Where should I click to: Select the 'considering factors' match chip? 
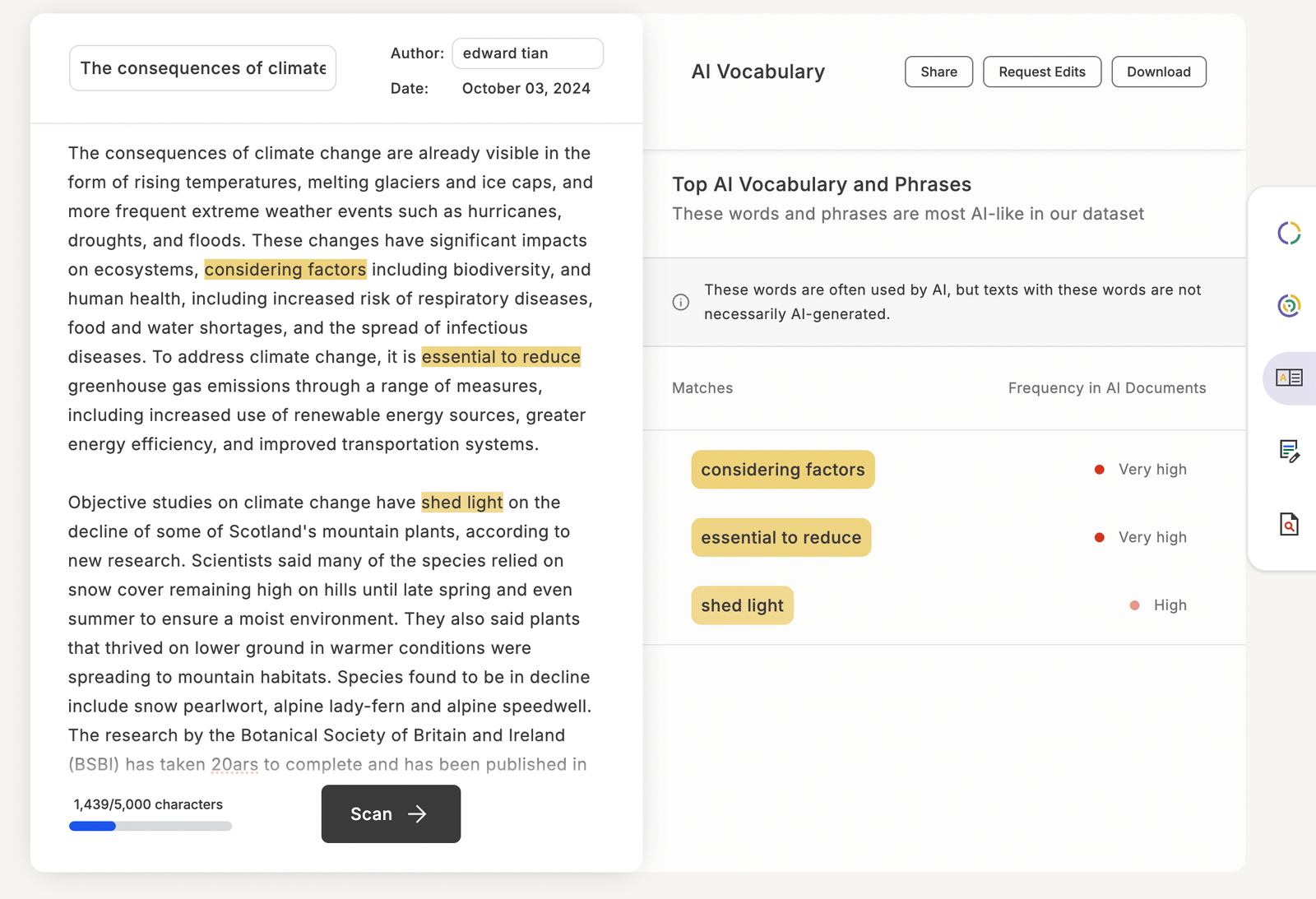pos(782,470)
